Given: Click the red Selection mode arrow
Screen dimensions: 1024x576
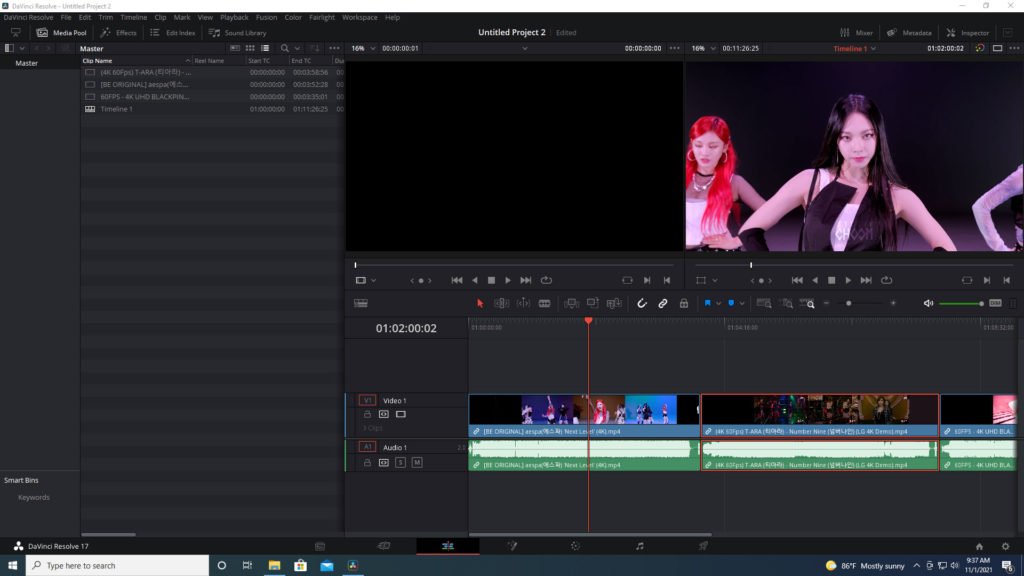Looking at the screenshot, I should pos(480,303).
